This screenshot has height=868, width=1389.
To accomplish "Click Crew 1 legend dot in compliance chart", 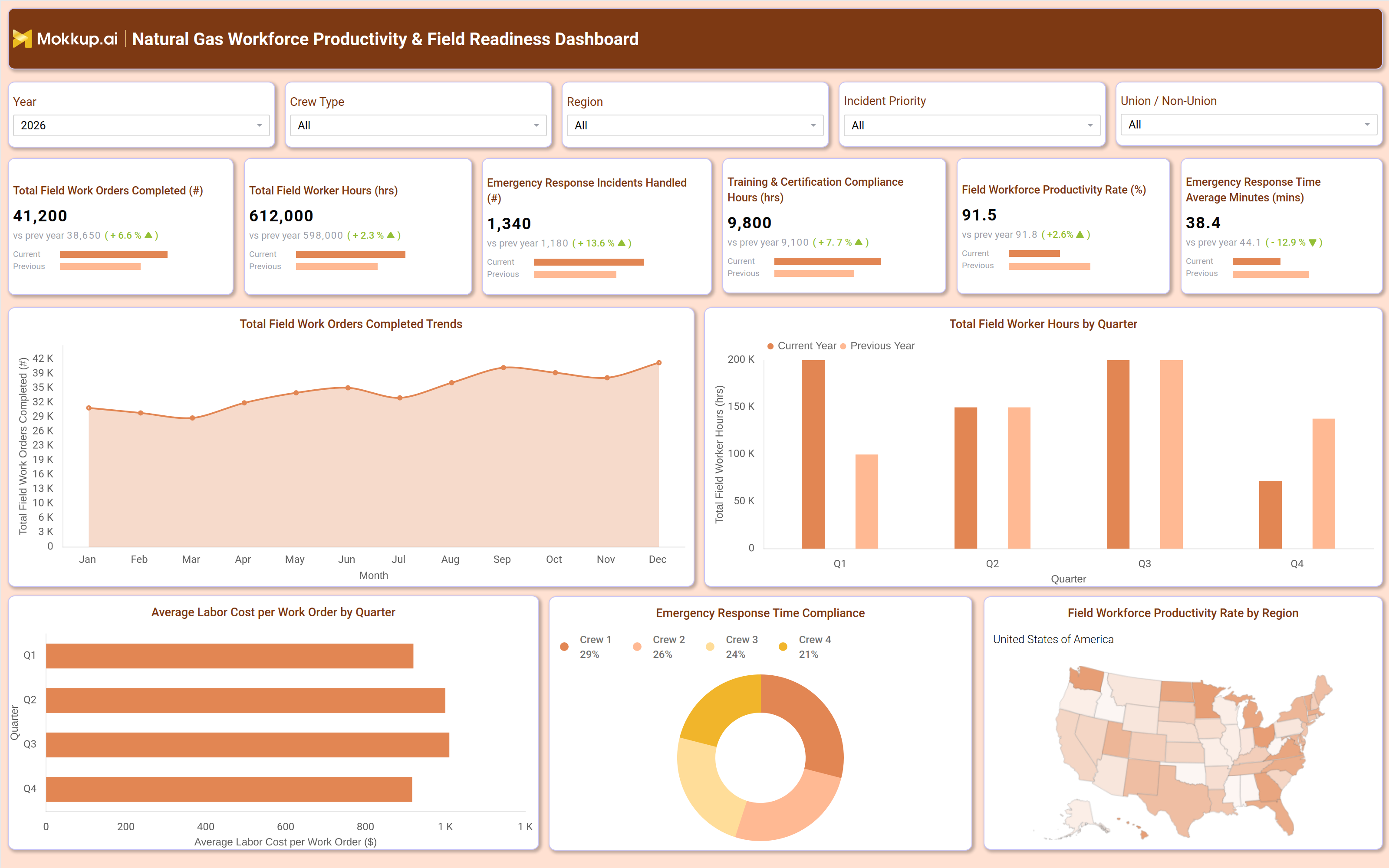I will (x=564, y=646).
